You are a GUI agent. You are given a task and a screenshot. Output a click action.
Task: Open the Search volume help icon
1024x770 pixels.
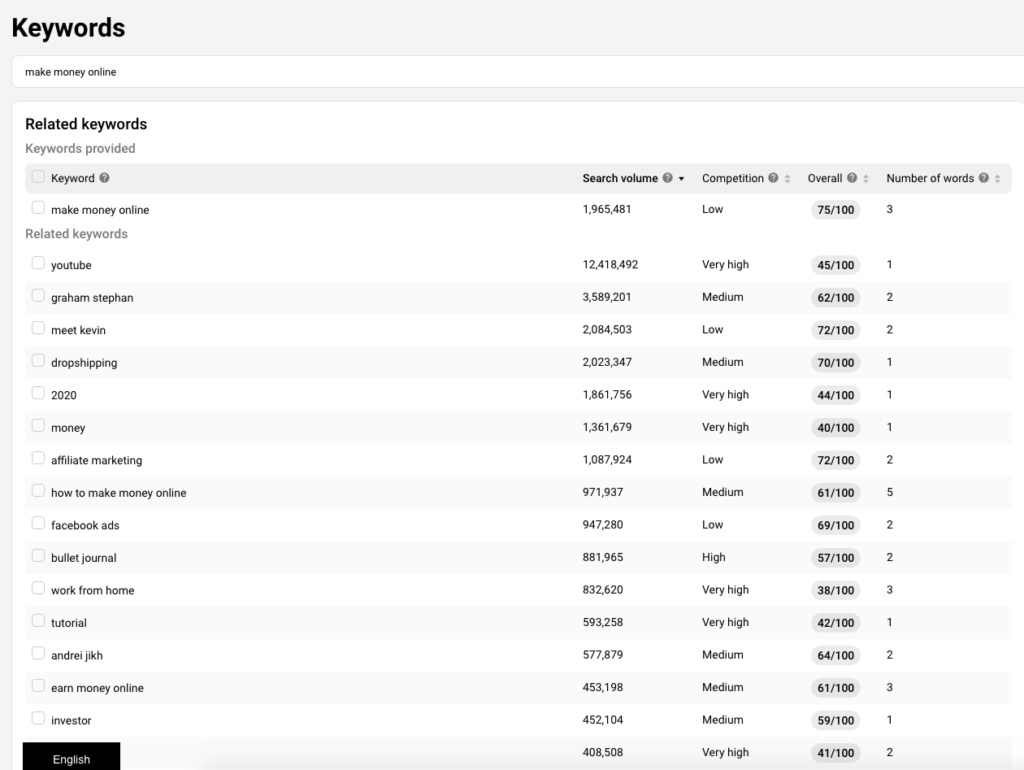click(667, 178)
